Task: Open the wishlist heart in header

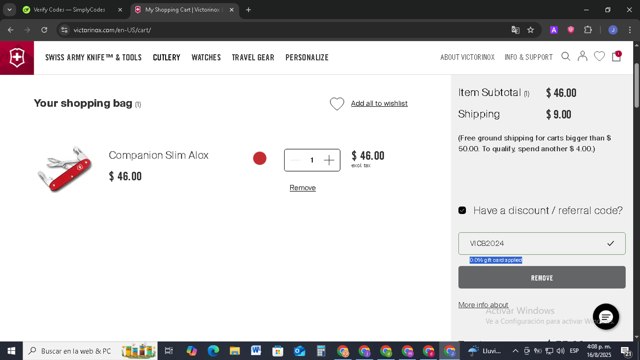Action: click(x=599, y=56)
